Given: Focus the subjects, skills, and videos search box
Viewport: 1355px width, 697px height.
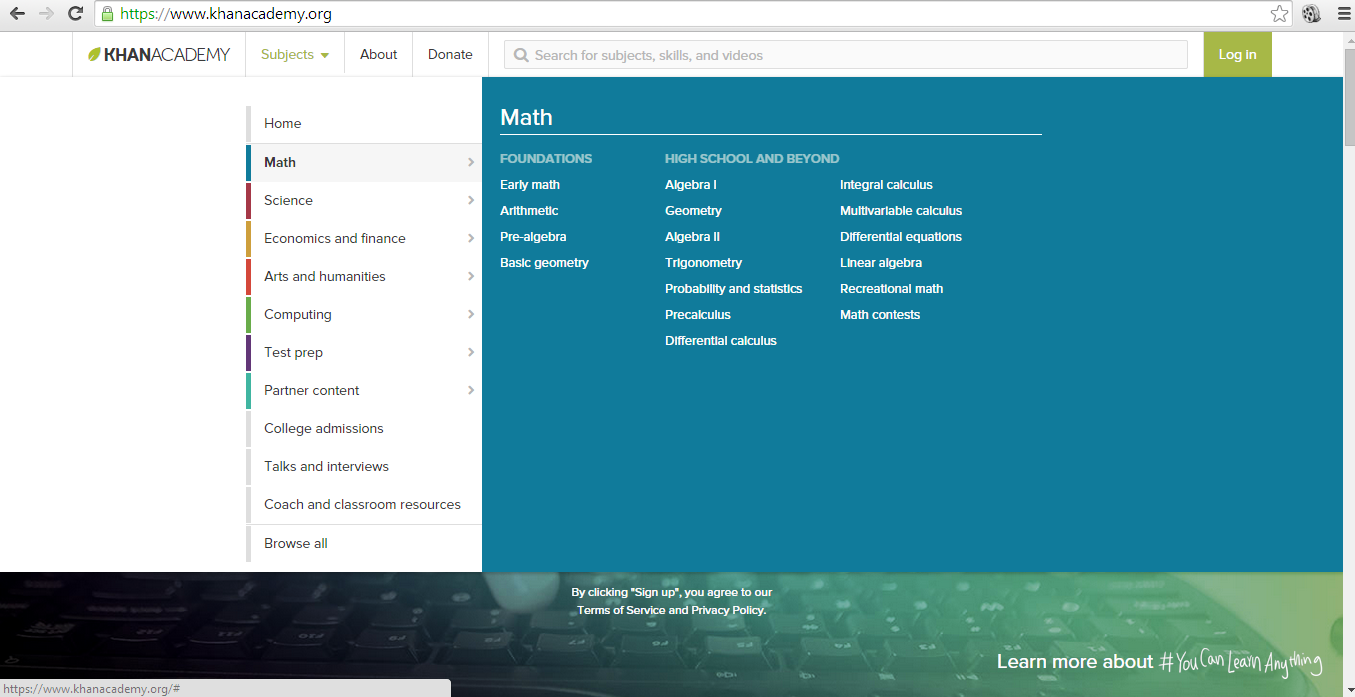Looking at the screenshot, I should pyautogui.click(x=846, y=55).
